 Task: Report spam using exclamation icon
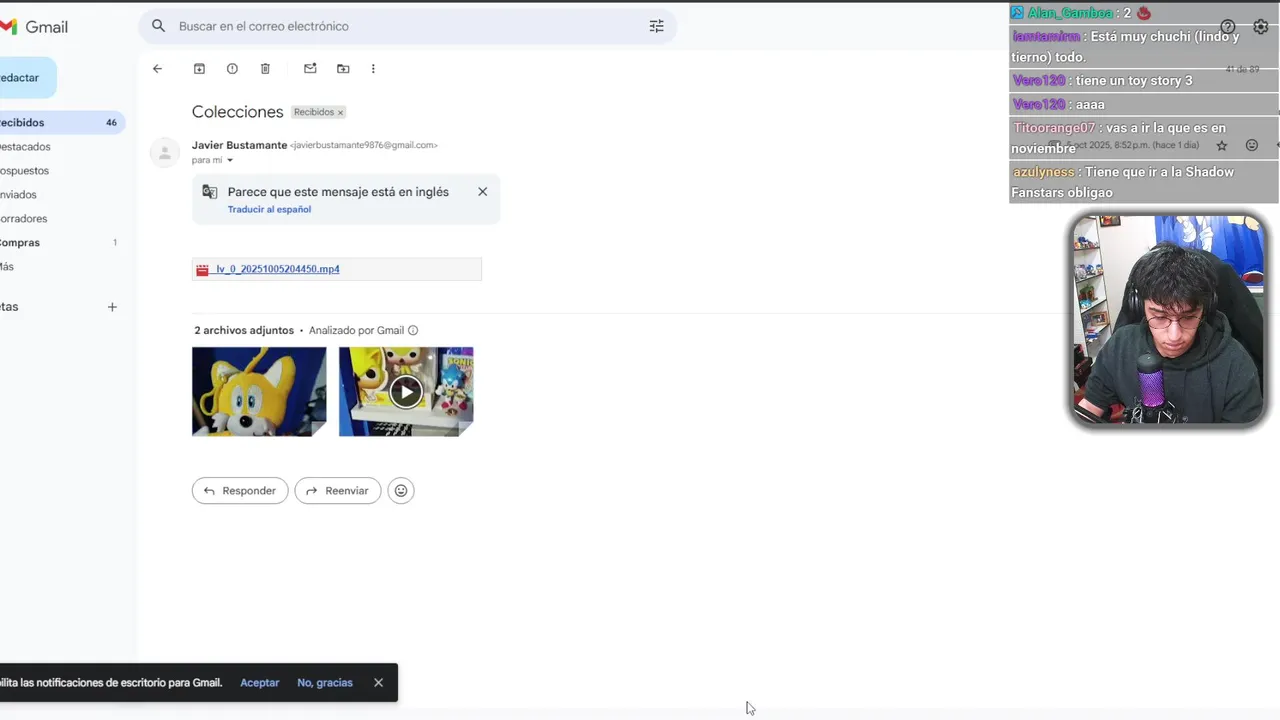click(x=232, y=69)
